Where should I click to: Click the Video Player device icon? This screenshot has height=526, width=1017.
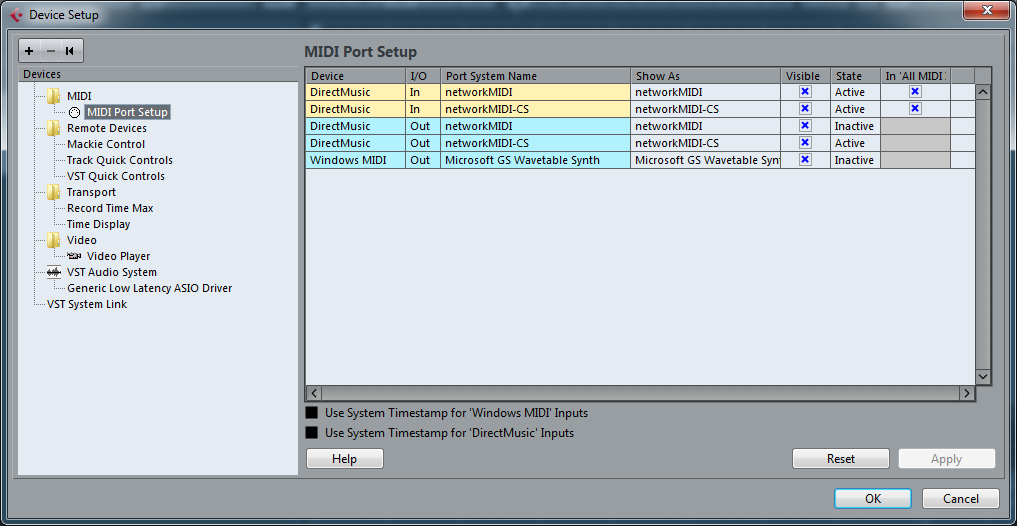(x=74, y=256)
